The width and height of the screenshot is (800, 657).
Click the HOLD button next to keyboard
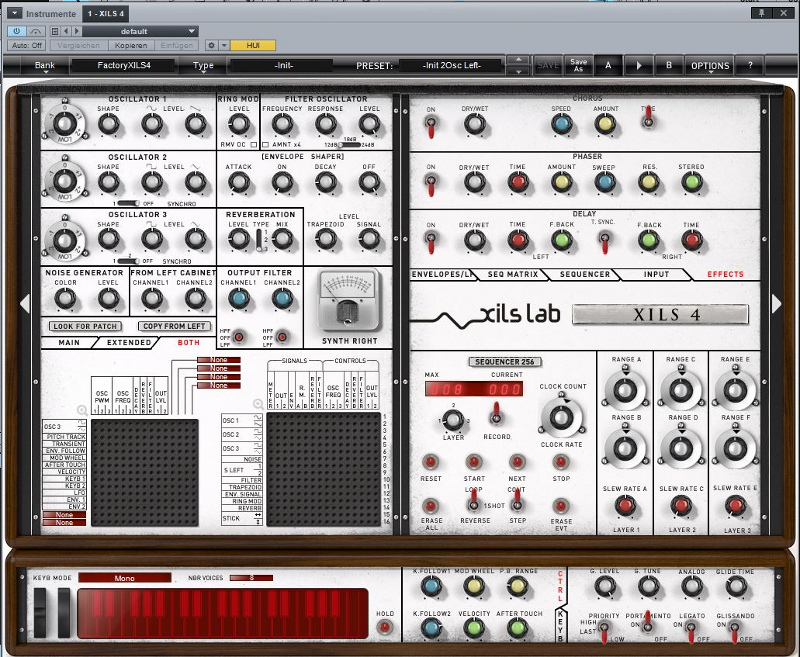385,627
